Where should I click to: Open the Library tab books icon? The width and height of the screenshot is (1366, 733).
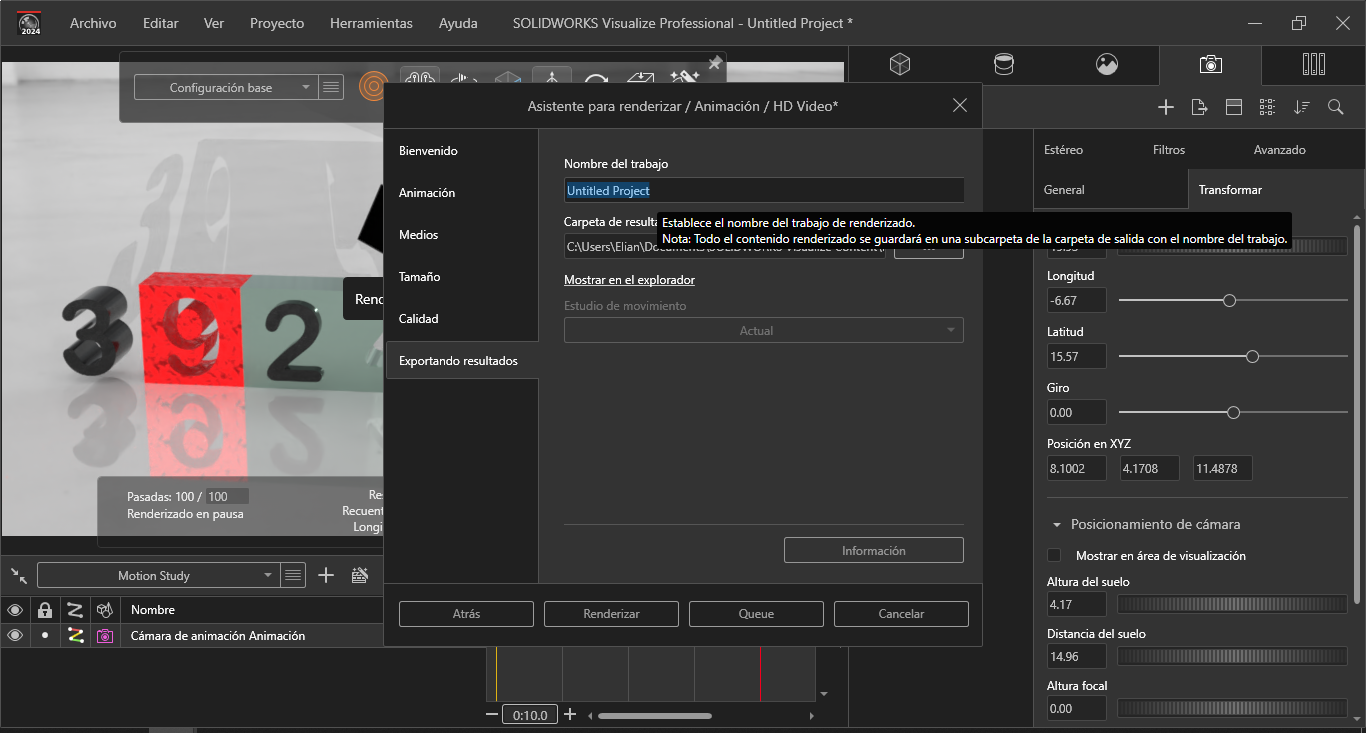1314,64
